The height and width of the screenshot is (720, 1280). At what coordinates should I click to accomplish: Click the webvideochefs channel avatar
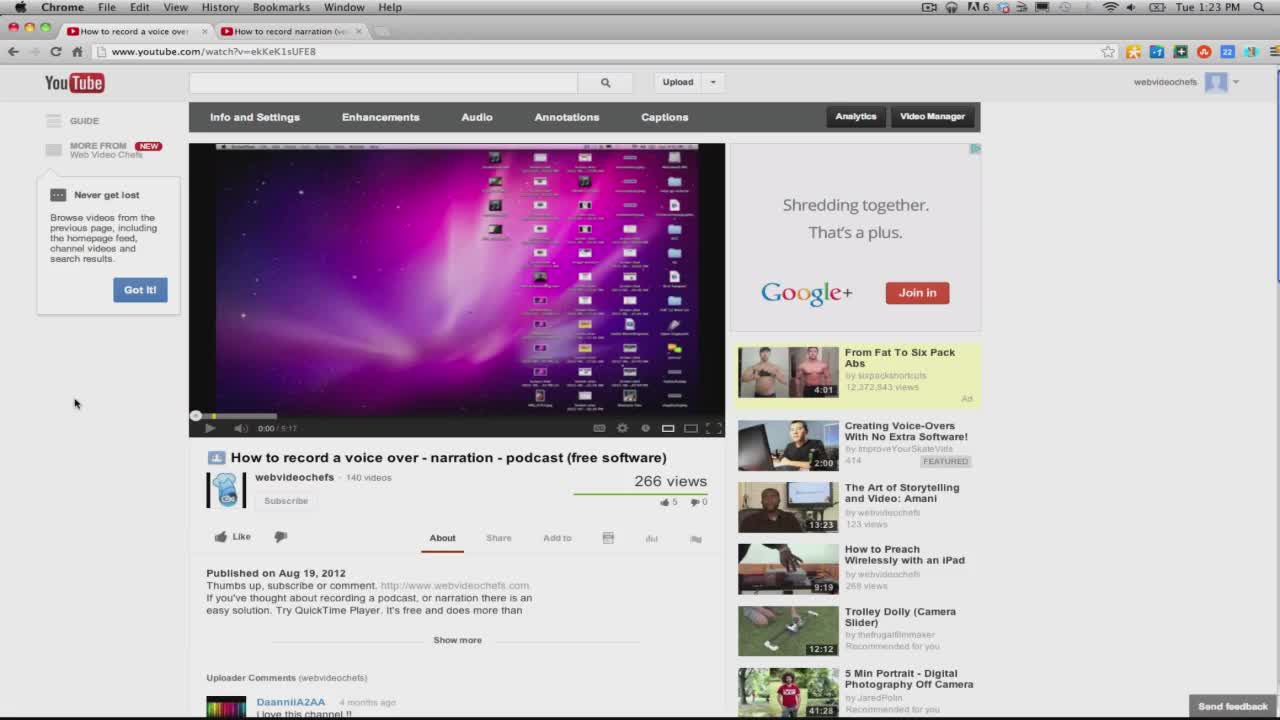pos(226,490)
